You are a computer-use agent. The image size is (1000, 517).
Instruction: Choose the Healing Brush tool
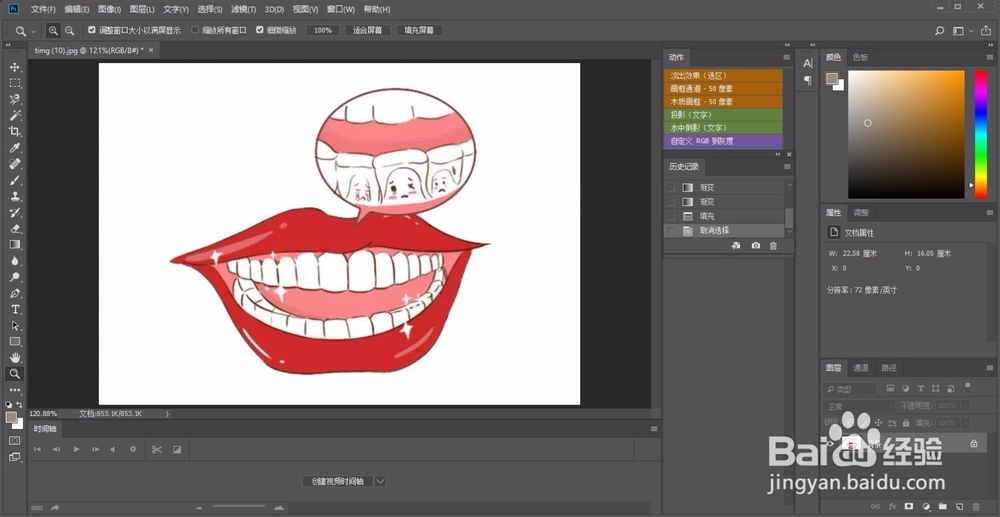coord(15,164)
